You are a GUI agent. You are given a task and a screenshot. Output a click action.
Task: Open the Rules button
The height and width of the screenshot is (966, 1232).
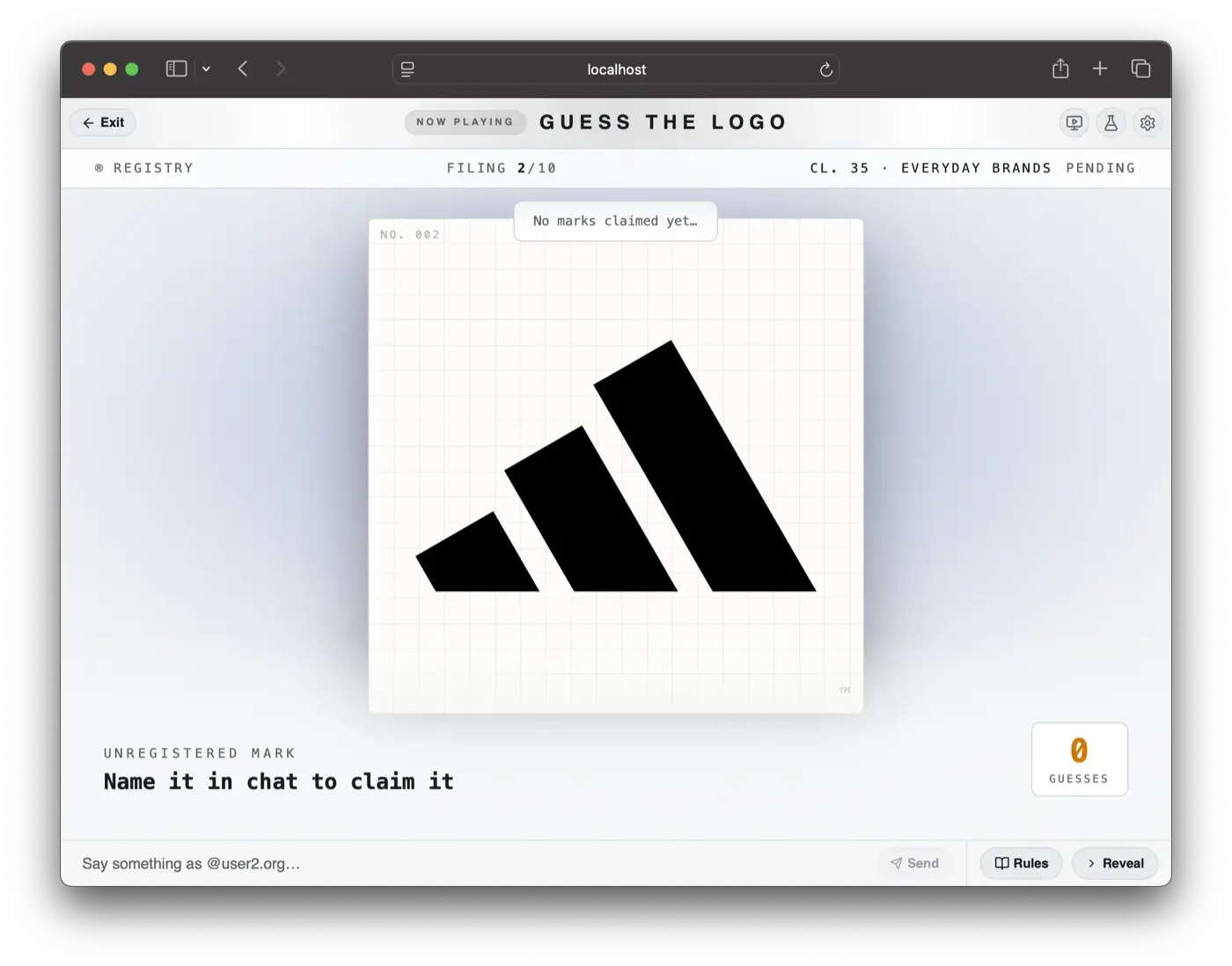point(1021,863)
